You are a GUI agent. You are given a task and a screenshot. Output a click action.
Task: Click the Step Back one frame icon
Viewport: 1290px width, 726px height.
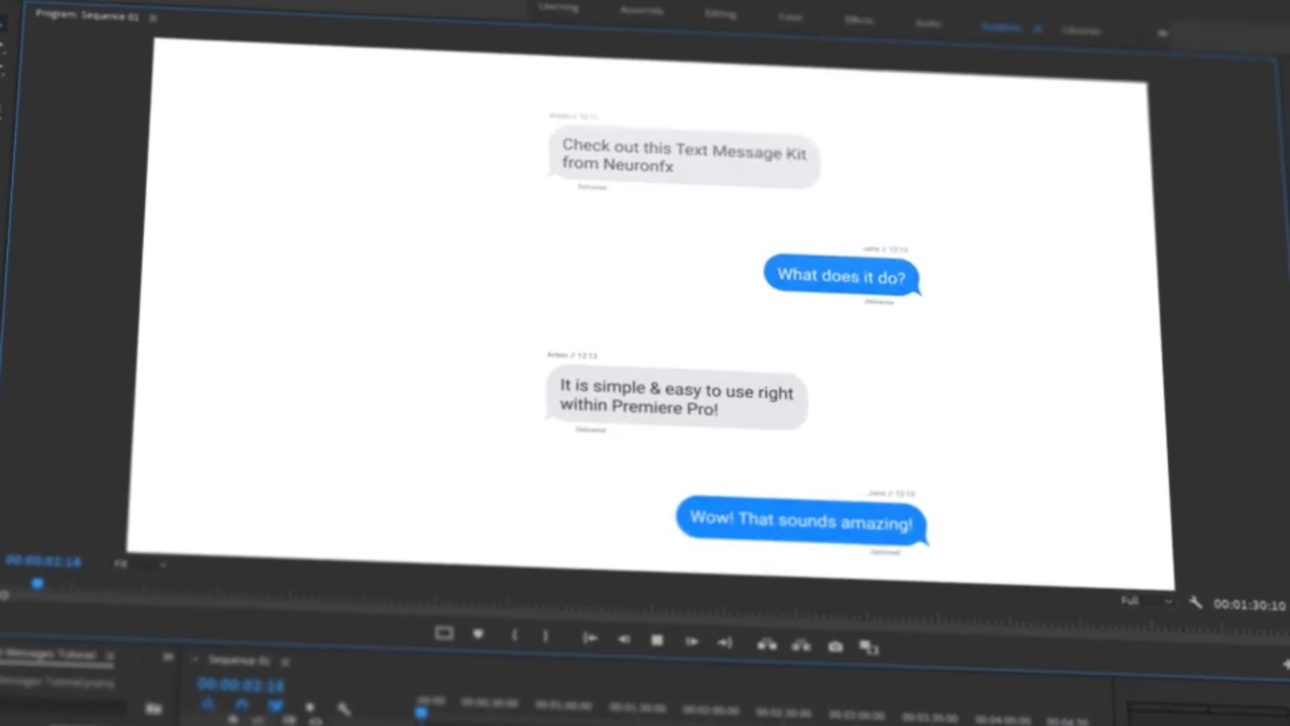click(x=622, y=640)
